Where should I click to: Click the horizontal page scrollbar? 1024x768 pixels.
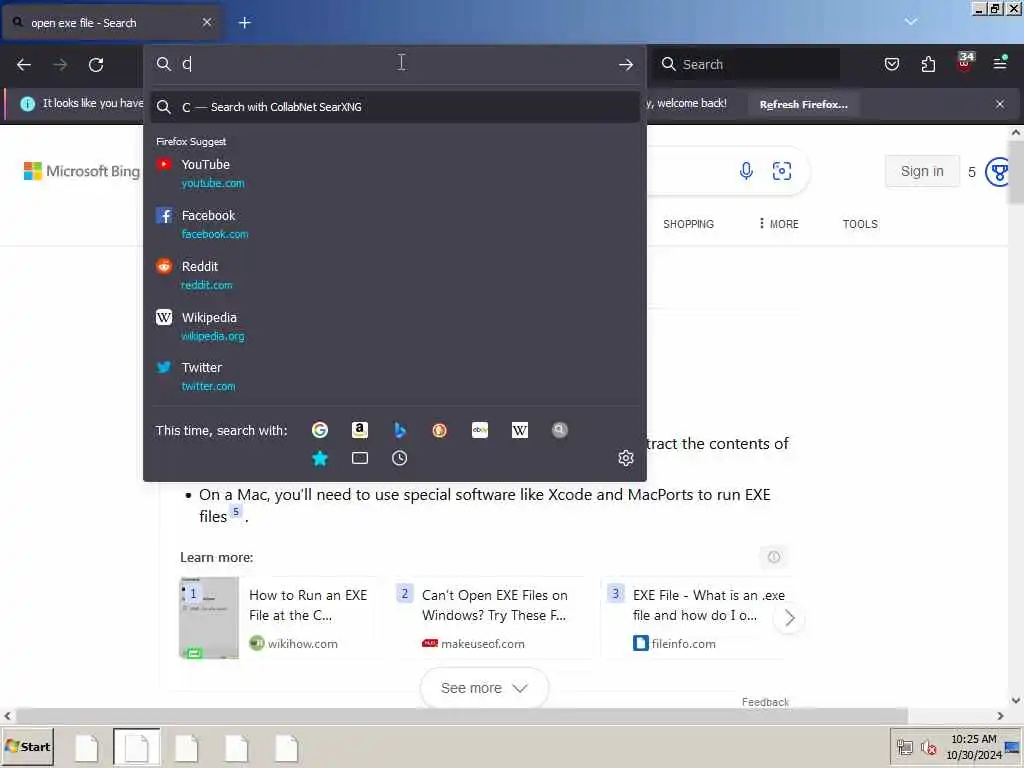point(461,716)
